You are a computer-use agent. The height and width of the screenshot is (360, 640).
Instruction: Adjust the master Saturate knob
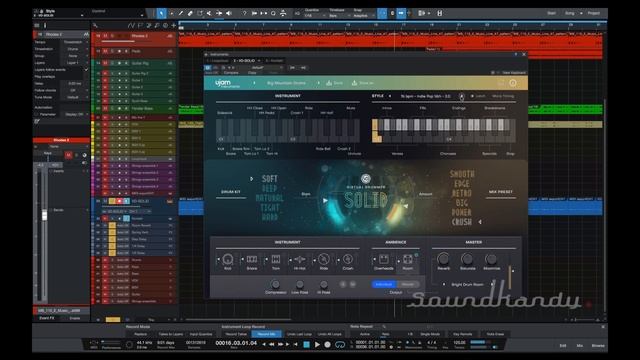tap(467, 259)
